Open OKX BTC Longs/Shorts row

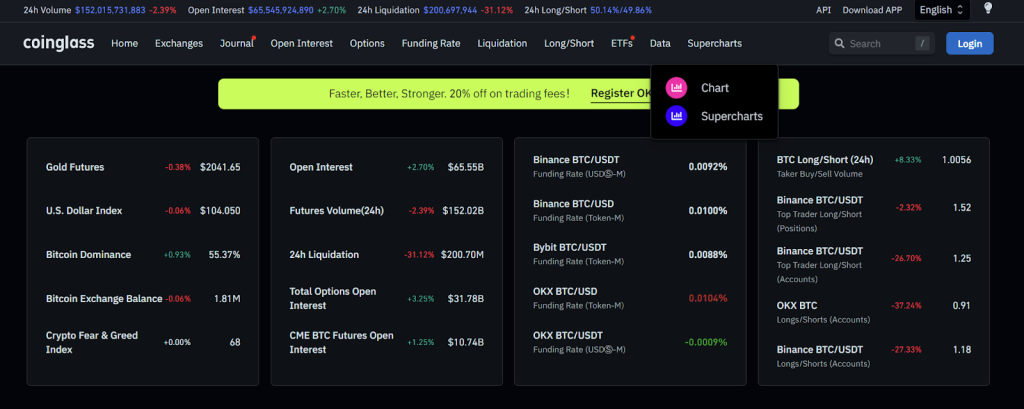coord(874,312)
